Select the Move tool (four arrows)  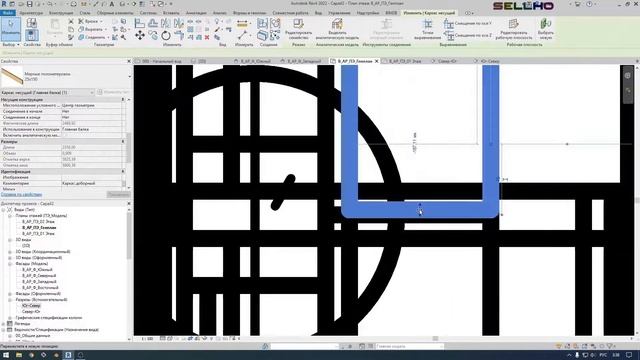tap(140, 36)
